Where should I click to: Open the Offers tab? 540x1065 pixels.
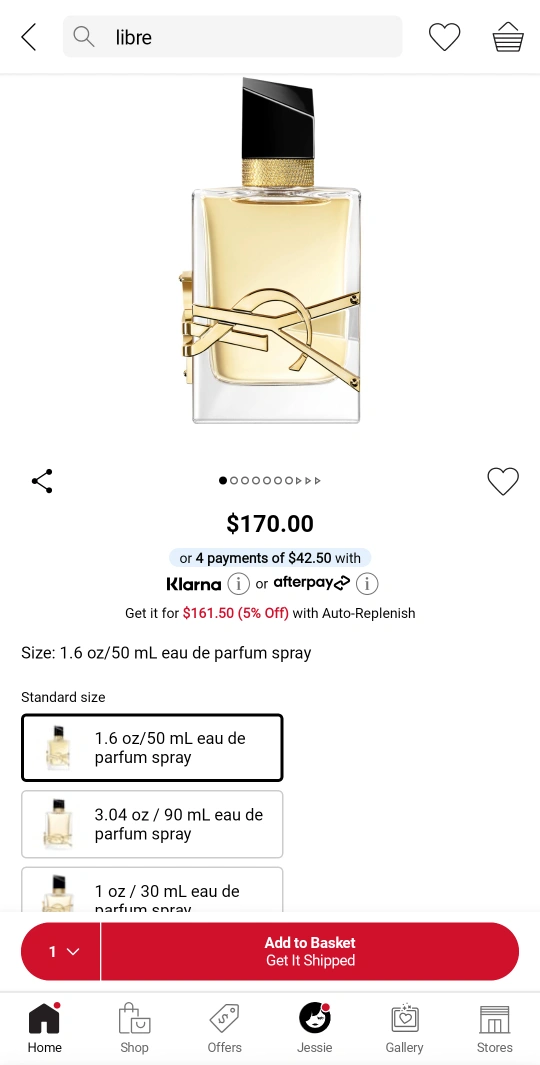coord(224,1028)
